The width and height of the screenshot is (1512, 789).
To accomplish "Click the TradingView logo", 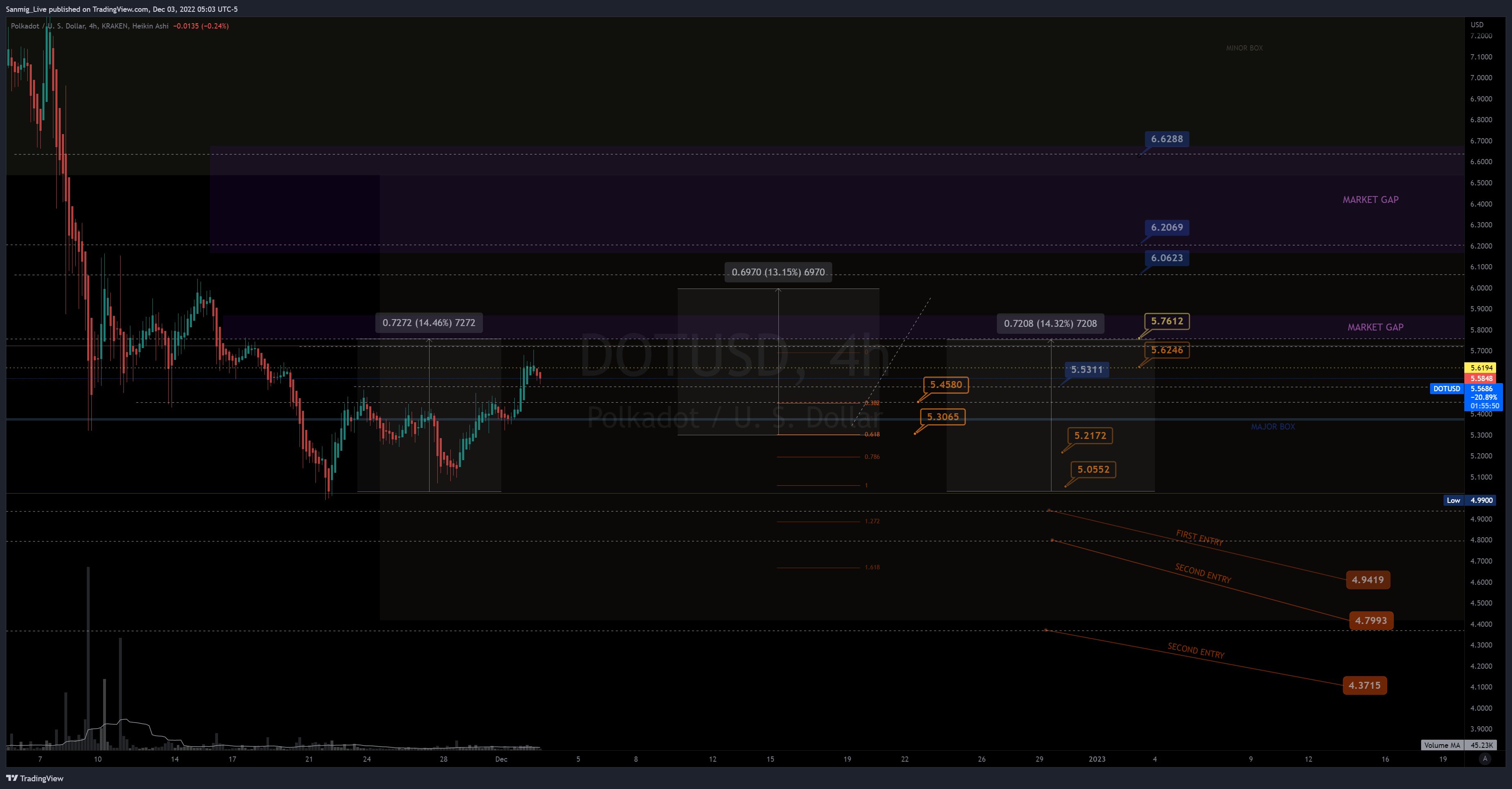I will (x=35, y=778).
